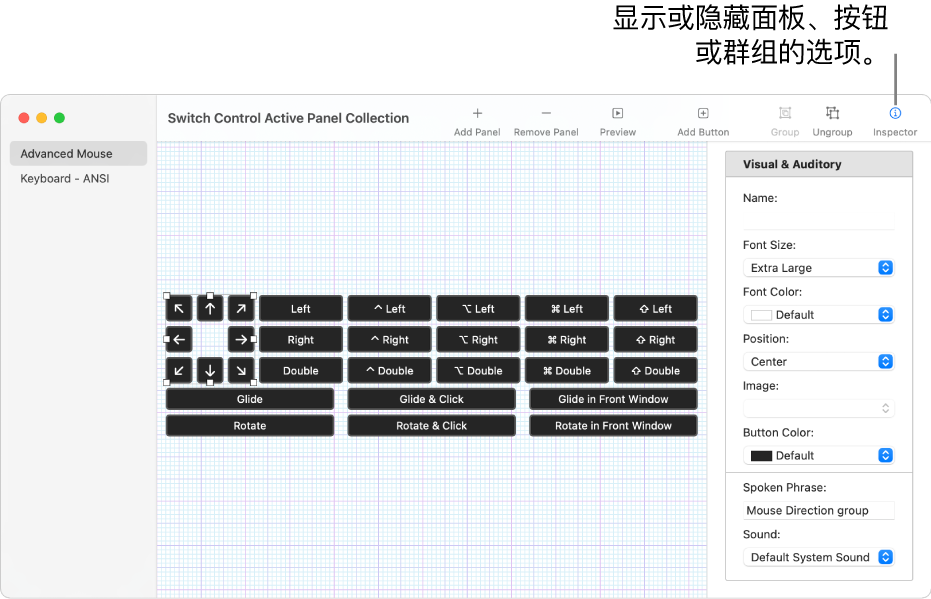Select the right arrow button
This screenshot has height=599, width=931.
[x=241, y=340]
